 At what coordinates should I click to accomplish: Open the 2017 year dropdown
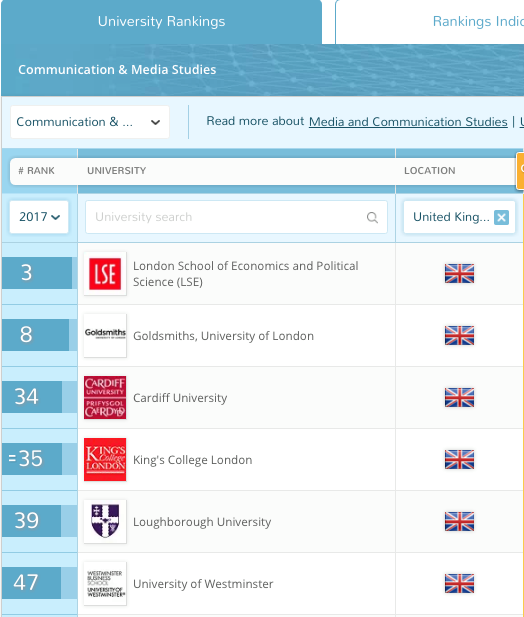pyautogui.click(x=39, y=217)
